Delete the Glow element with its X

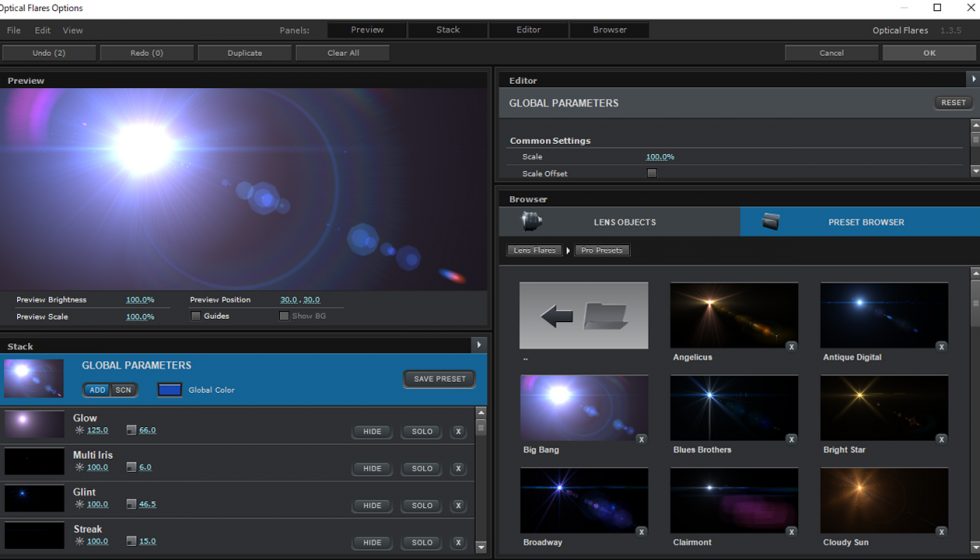pos(458,432)
